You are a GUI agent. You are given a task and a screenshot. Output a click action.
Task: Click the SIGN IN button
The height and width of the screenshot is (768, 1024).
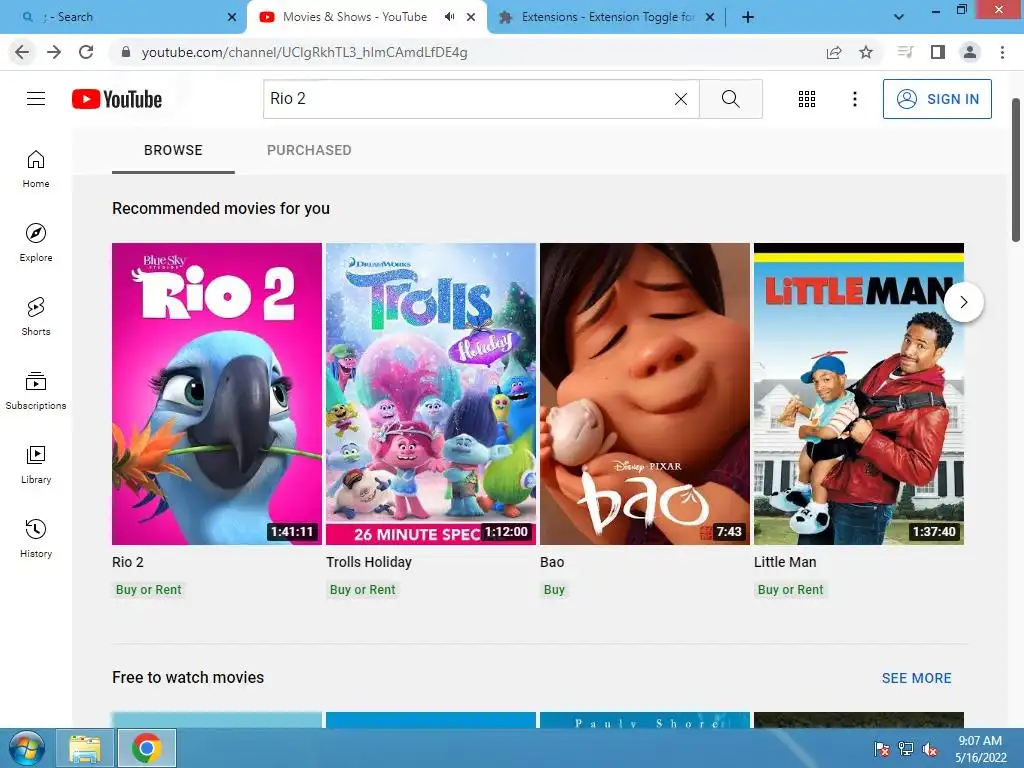tap(937, 99)
